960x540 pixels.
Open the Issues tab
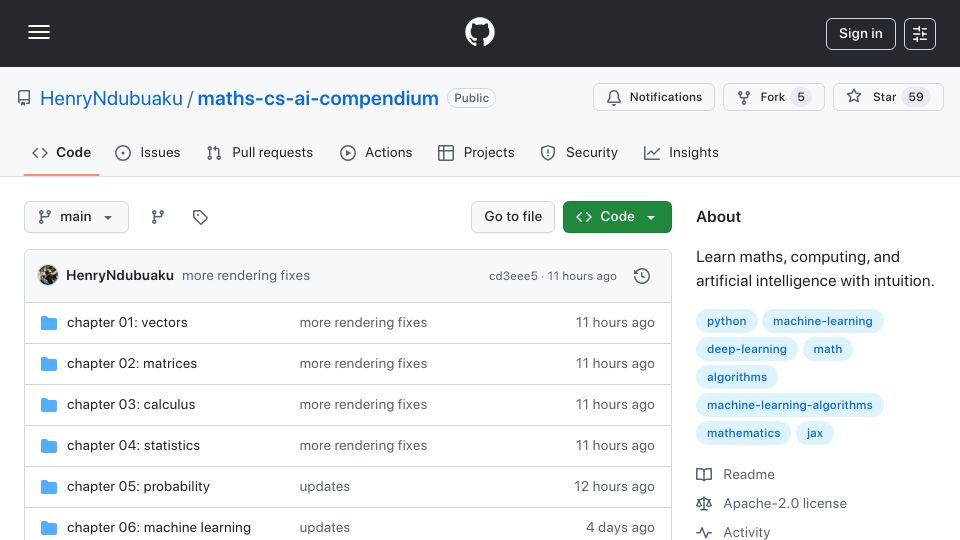(x=148, y=152)
